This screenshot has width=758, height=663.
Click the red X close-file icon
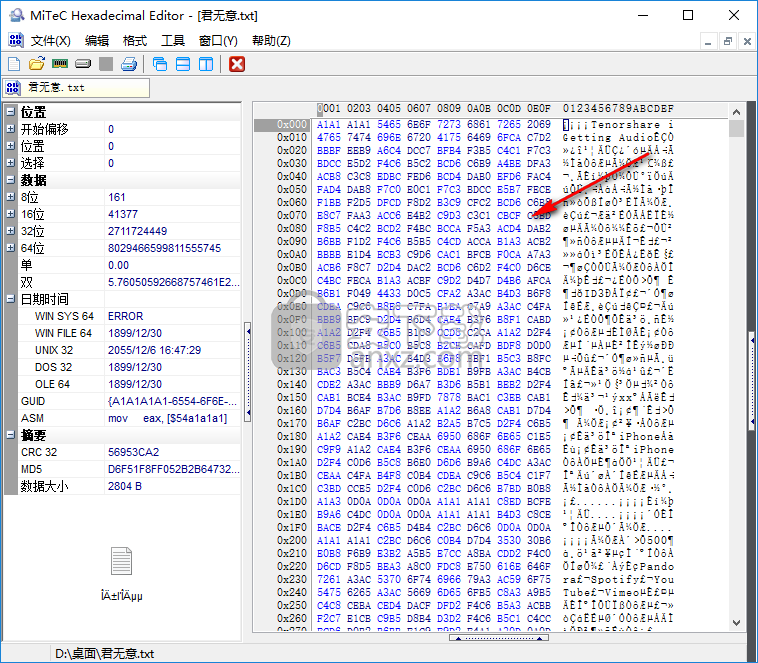click(x=237, y=65)
